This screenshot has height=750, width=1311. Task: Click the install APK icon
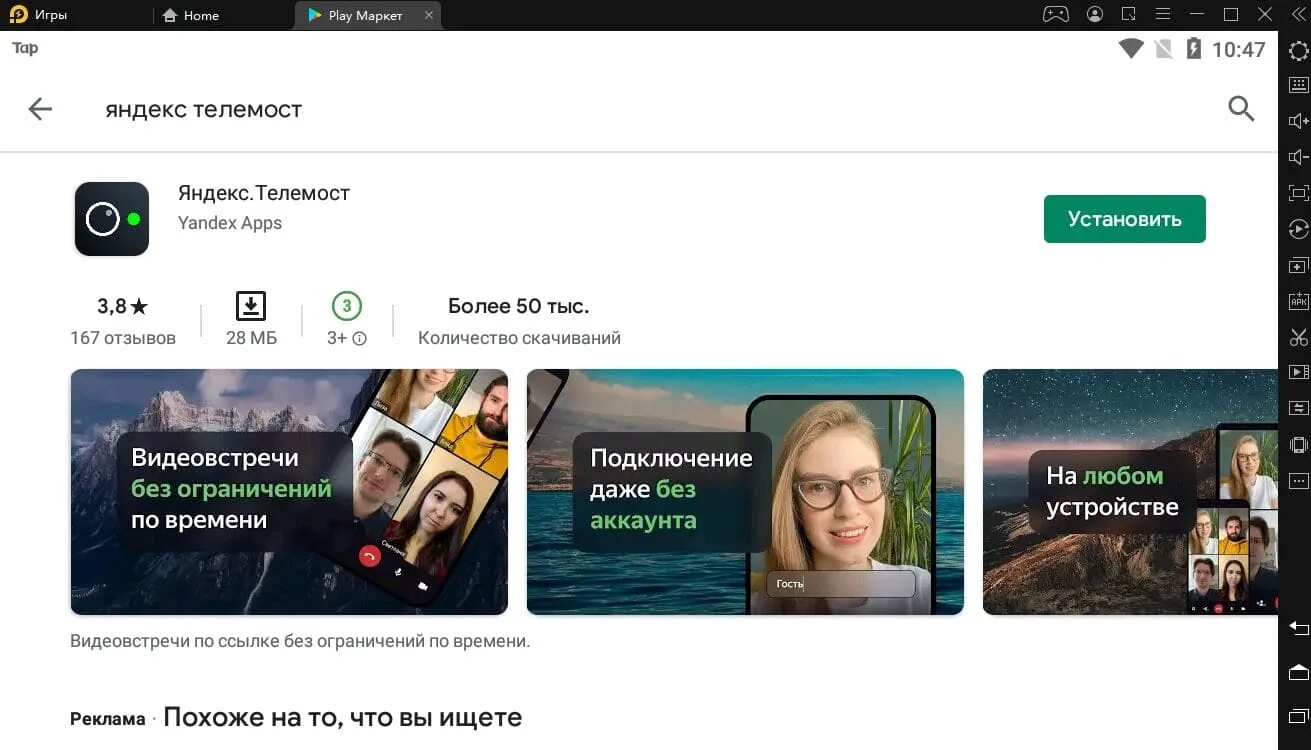click(1298, 301)
